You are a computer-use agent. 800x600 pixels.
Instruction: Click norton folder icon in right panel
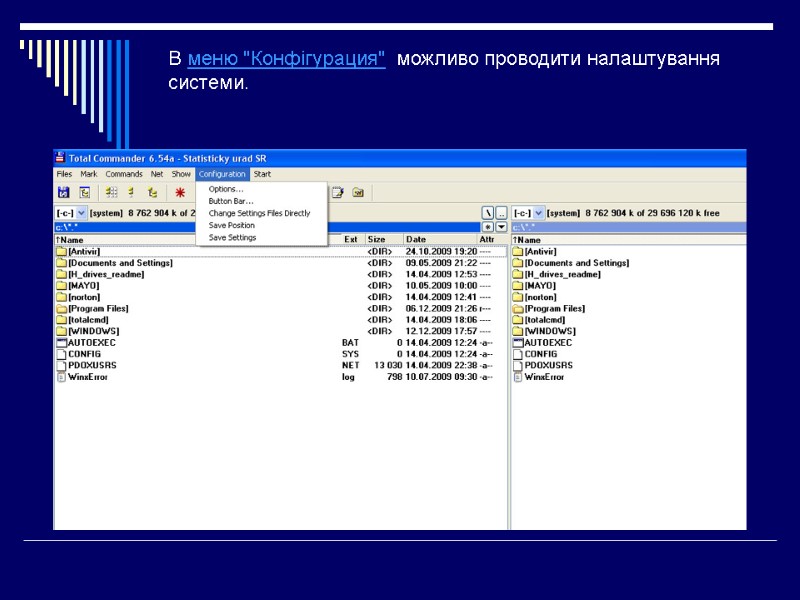click(x=518, y=297)
